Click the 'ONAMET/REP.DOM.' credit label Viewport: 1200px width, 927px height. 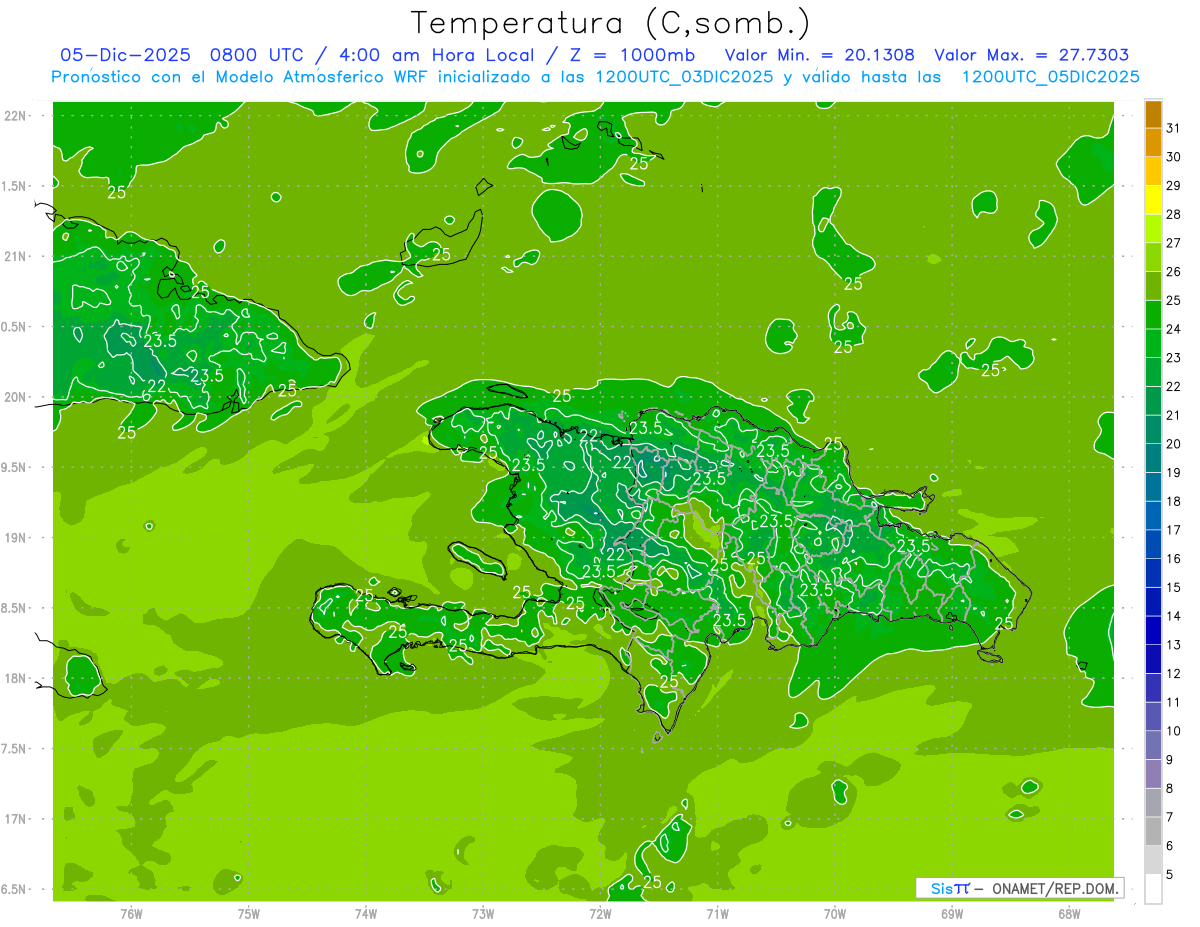[x=1054, y=888]
